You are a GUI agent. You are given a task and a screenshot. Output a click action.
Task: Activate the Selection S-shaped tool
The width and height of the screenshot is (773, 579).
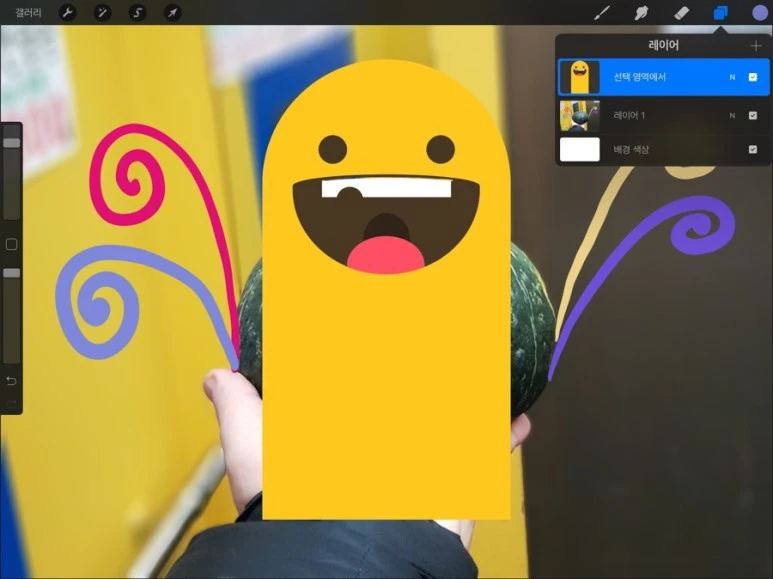click(x=138, y=13)
